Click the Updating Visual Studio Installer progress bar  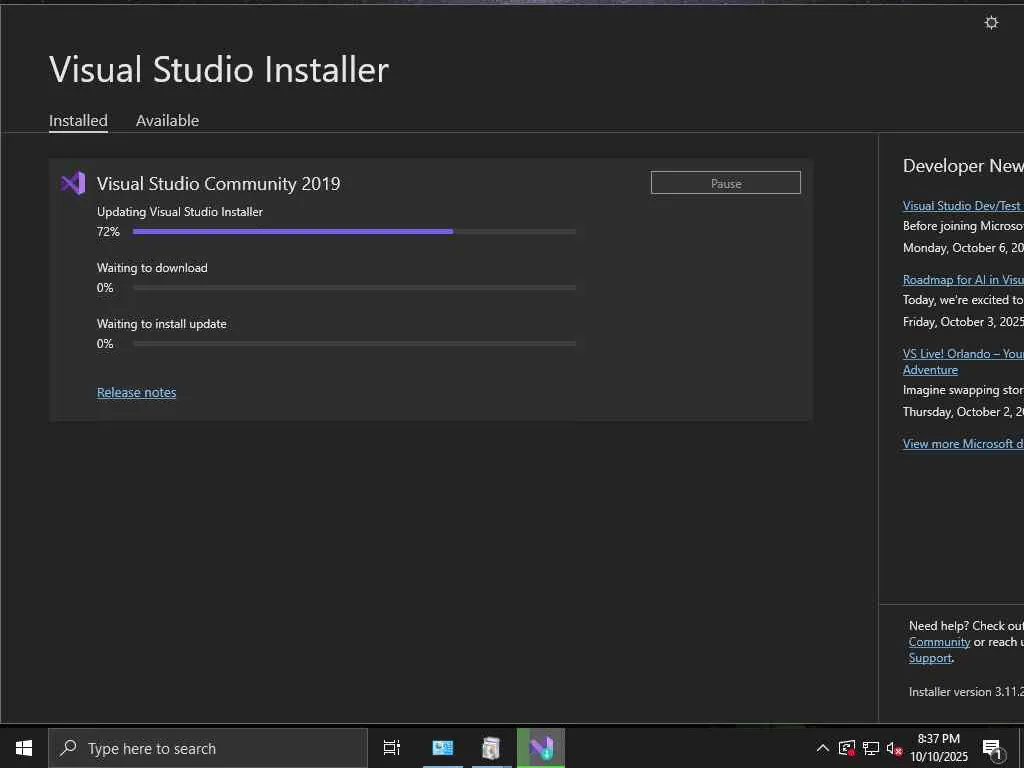click(354, 231)
